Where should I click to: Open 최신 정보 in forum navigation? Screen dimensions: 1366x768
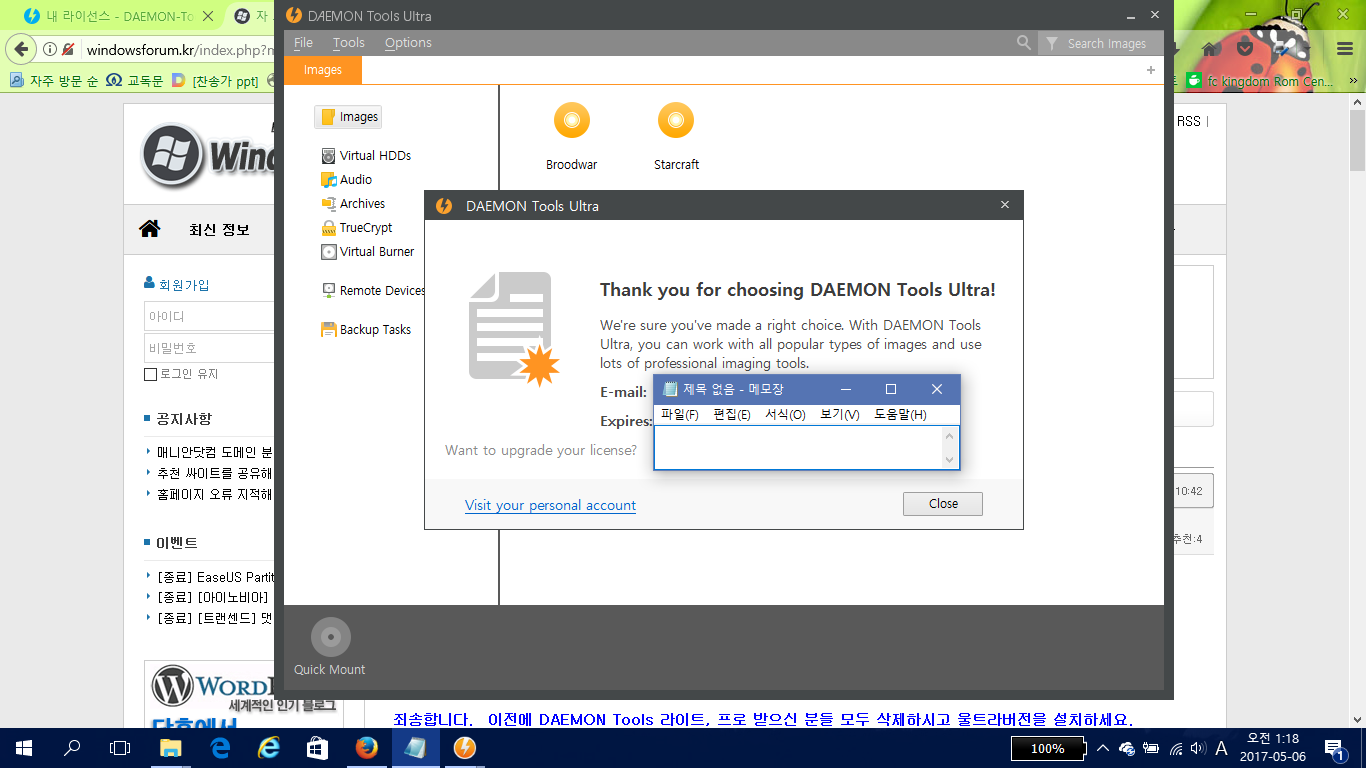click(x=219, y=230)
